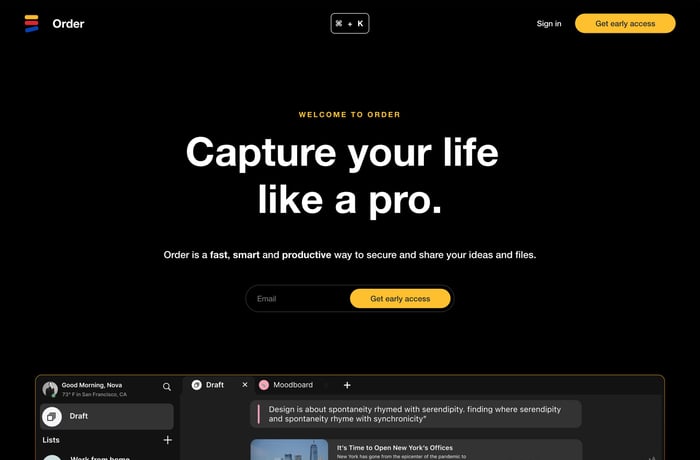The width and height of the screenshot is (700, 460).
Task: Click the Draft circle icon in sidebar
Action: coord(52,417)
